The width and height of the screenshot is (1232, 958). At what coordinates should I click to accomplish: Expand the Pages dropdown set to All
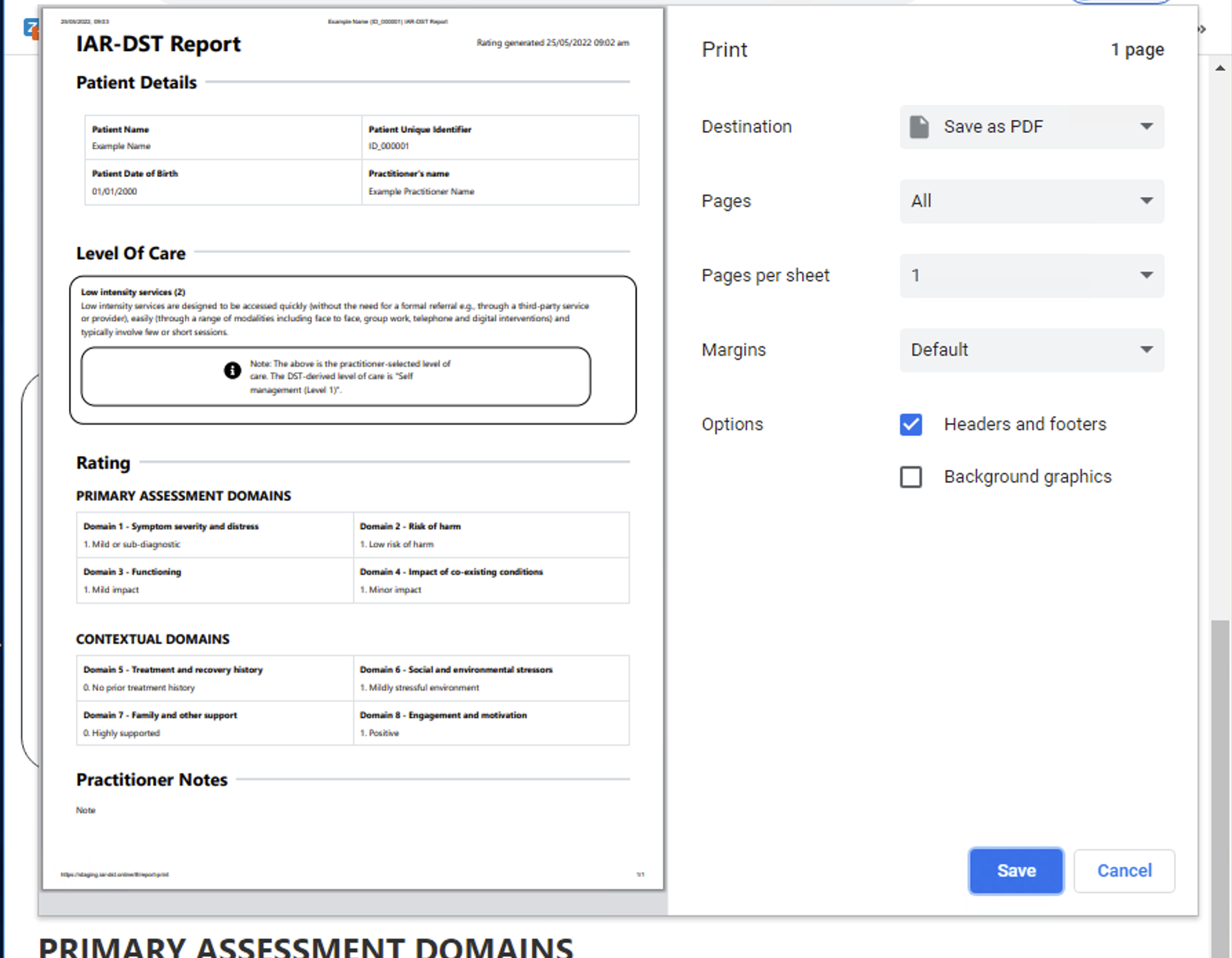(1031, 201)
